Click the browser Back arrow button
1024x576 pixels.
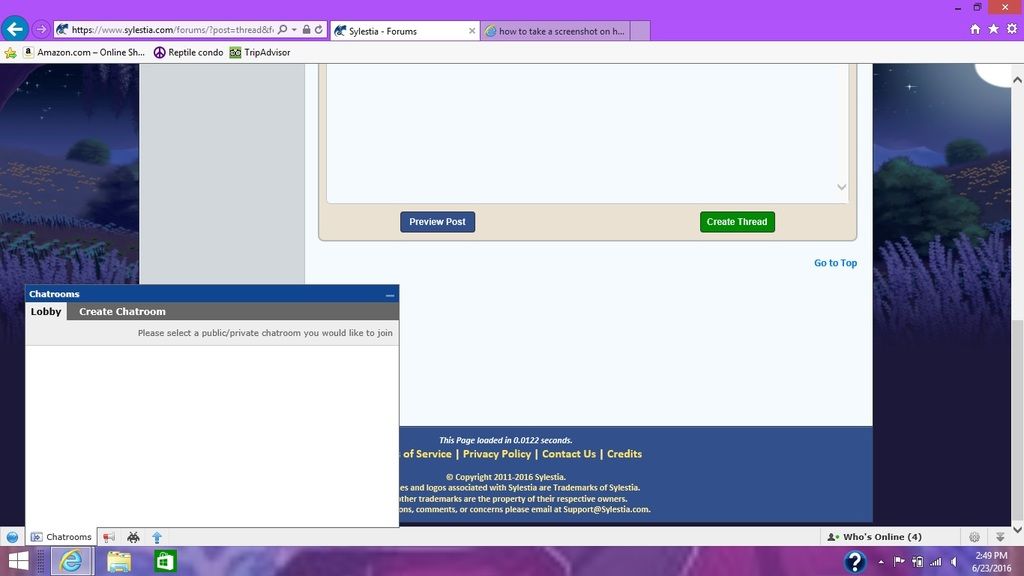(x=14, y=29)
